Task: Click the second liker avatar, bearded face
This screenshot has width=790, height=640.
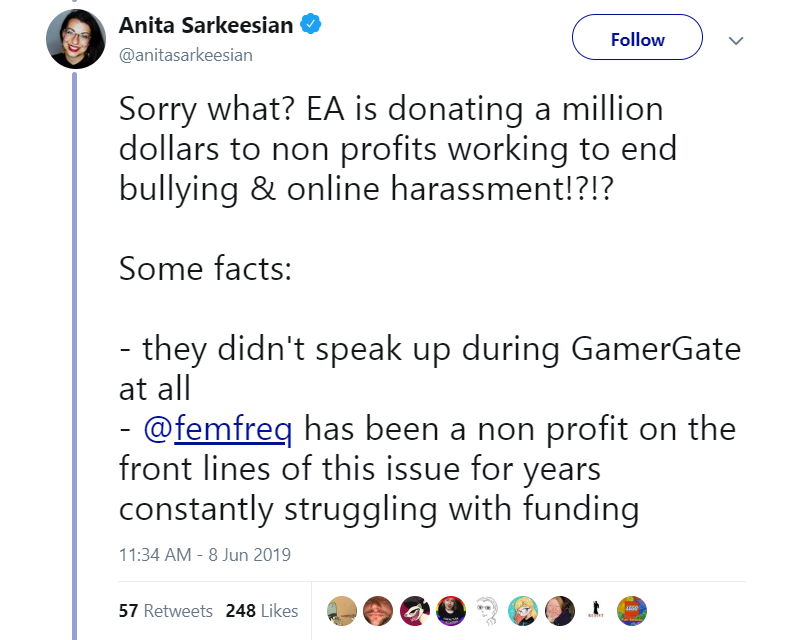Action: (378, 610)
